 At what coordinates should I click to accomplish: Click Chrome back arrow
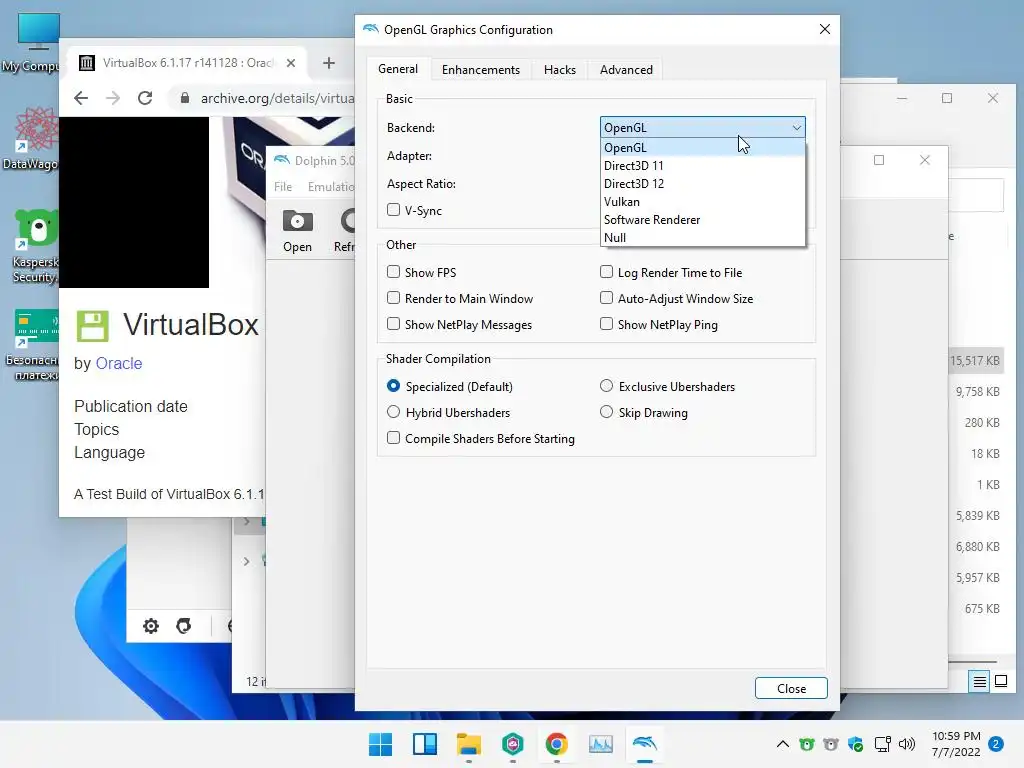[81, 98]
